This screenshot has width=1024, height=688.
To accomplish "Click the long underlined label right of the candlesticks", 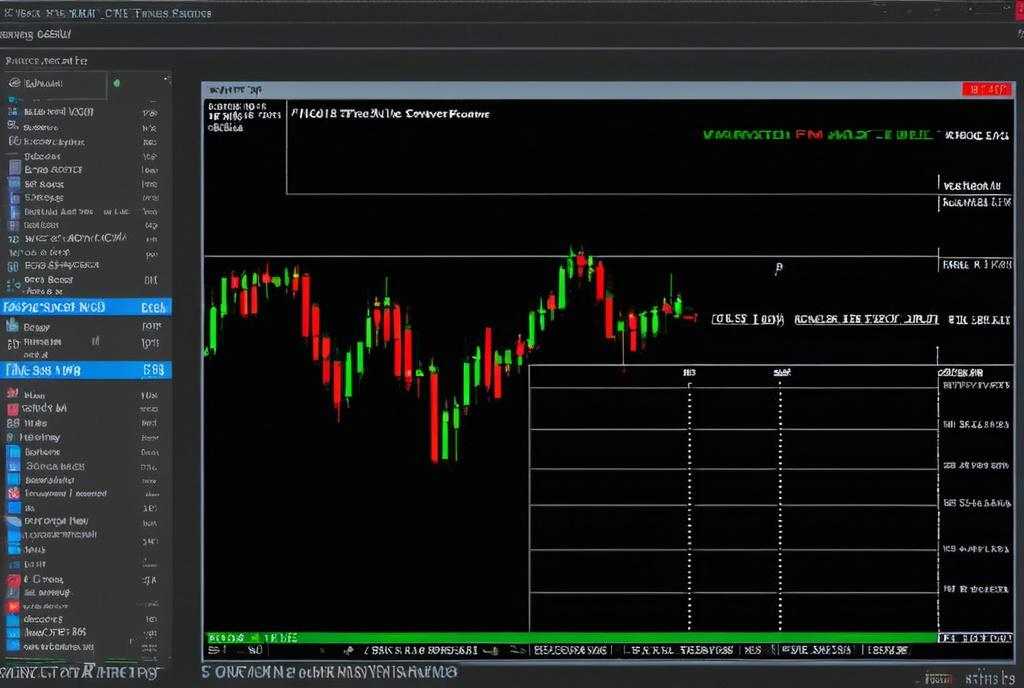I will [866, 319].
